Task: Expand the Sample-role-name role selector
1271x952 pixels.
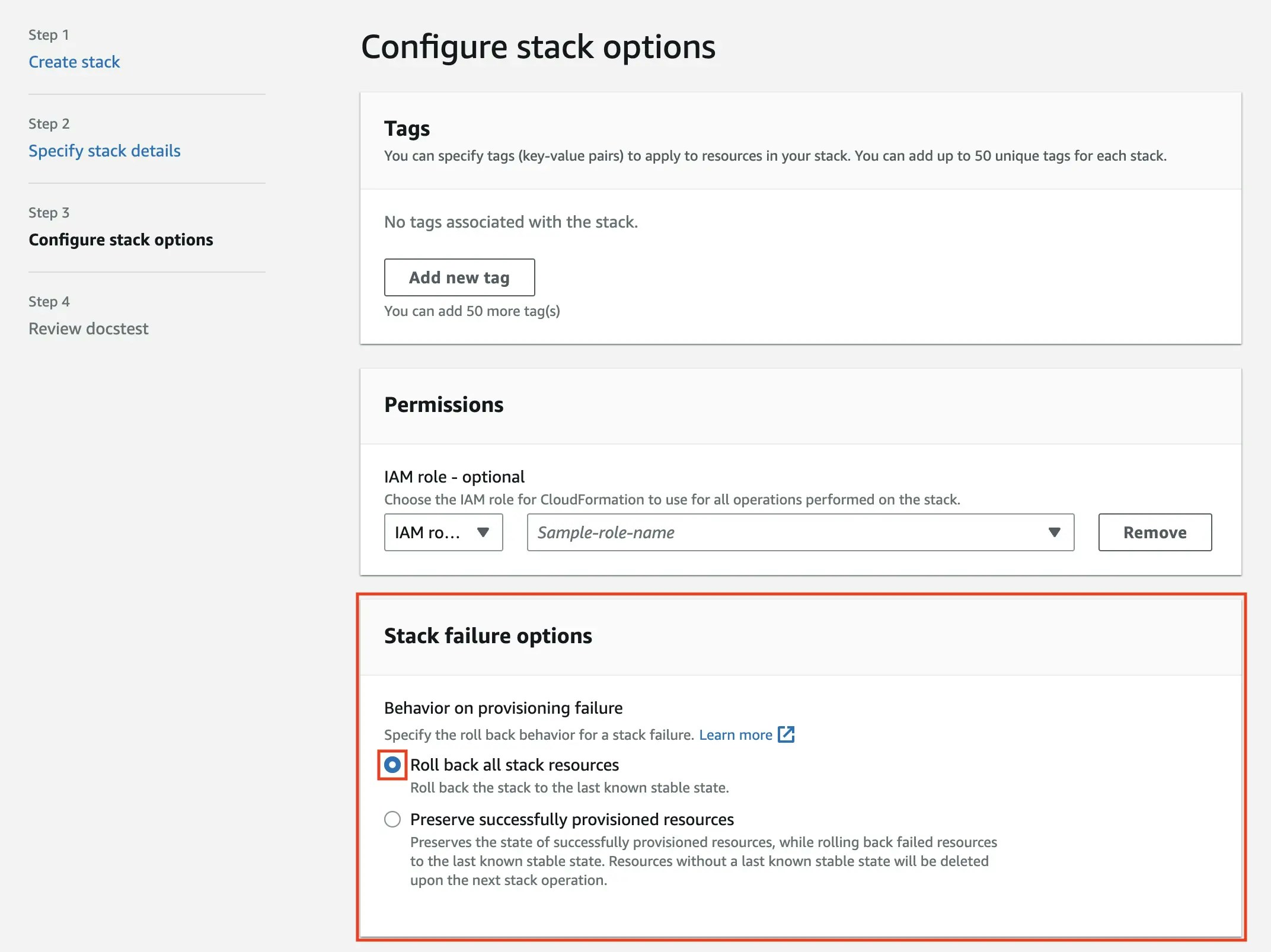Action: tap(800, 532)
